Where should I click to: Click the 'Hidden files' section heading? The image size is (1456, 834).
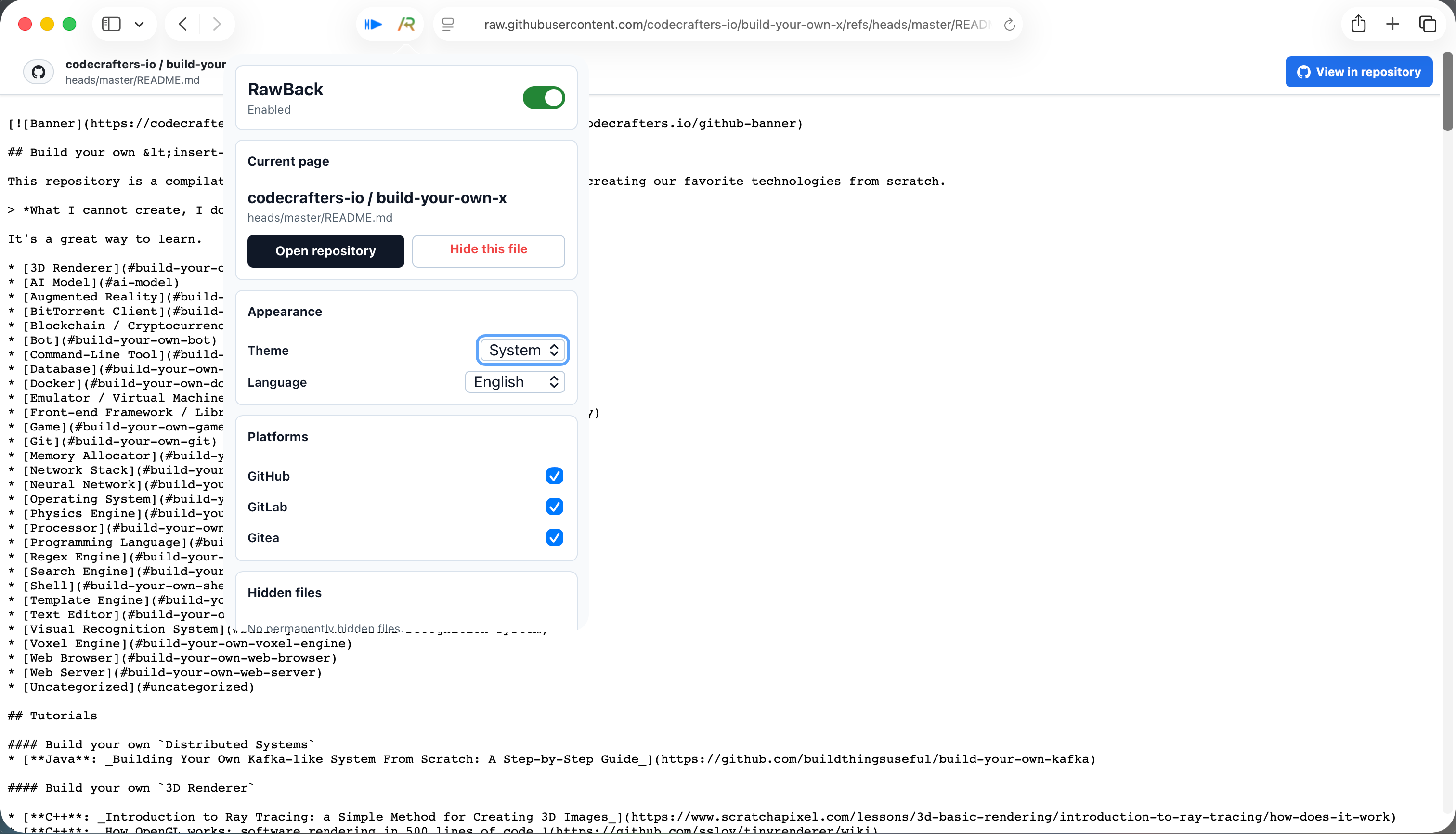(284, 592)
